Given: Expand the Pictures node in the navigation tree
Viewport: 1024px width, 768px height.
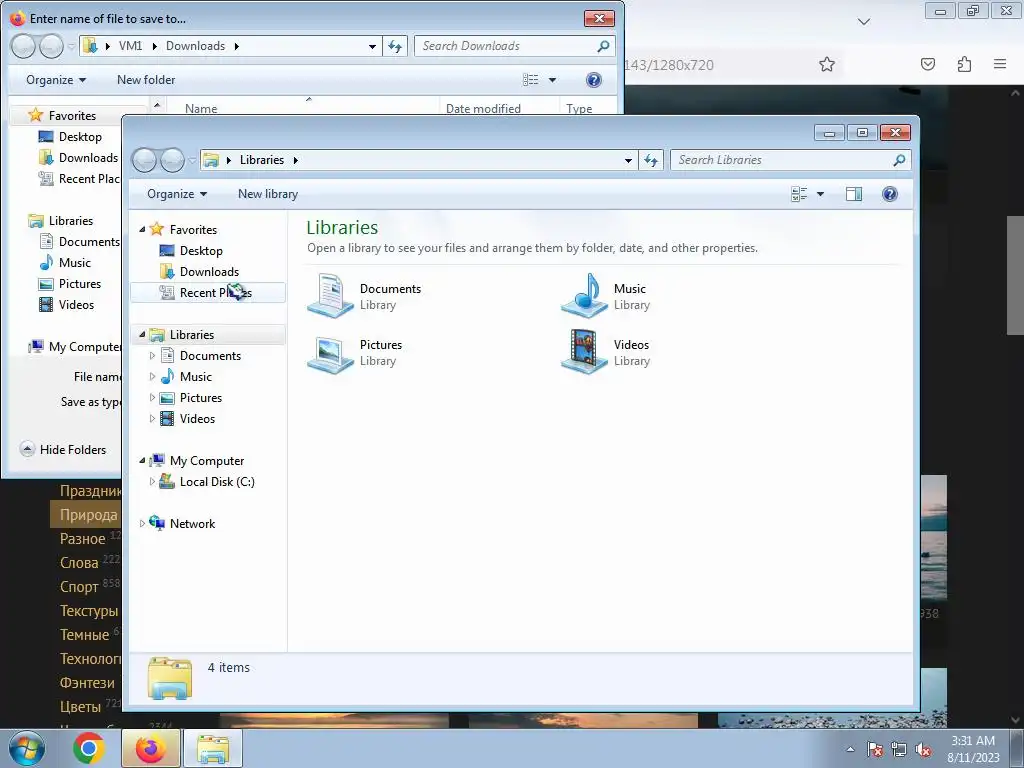Looking at the screenshot, I should click(152, 398).
